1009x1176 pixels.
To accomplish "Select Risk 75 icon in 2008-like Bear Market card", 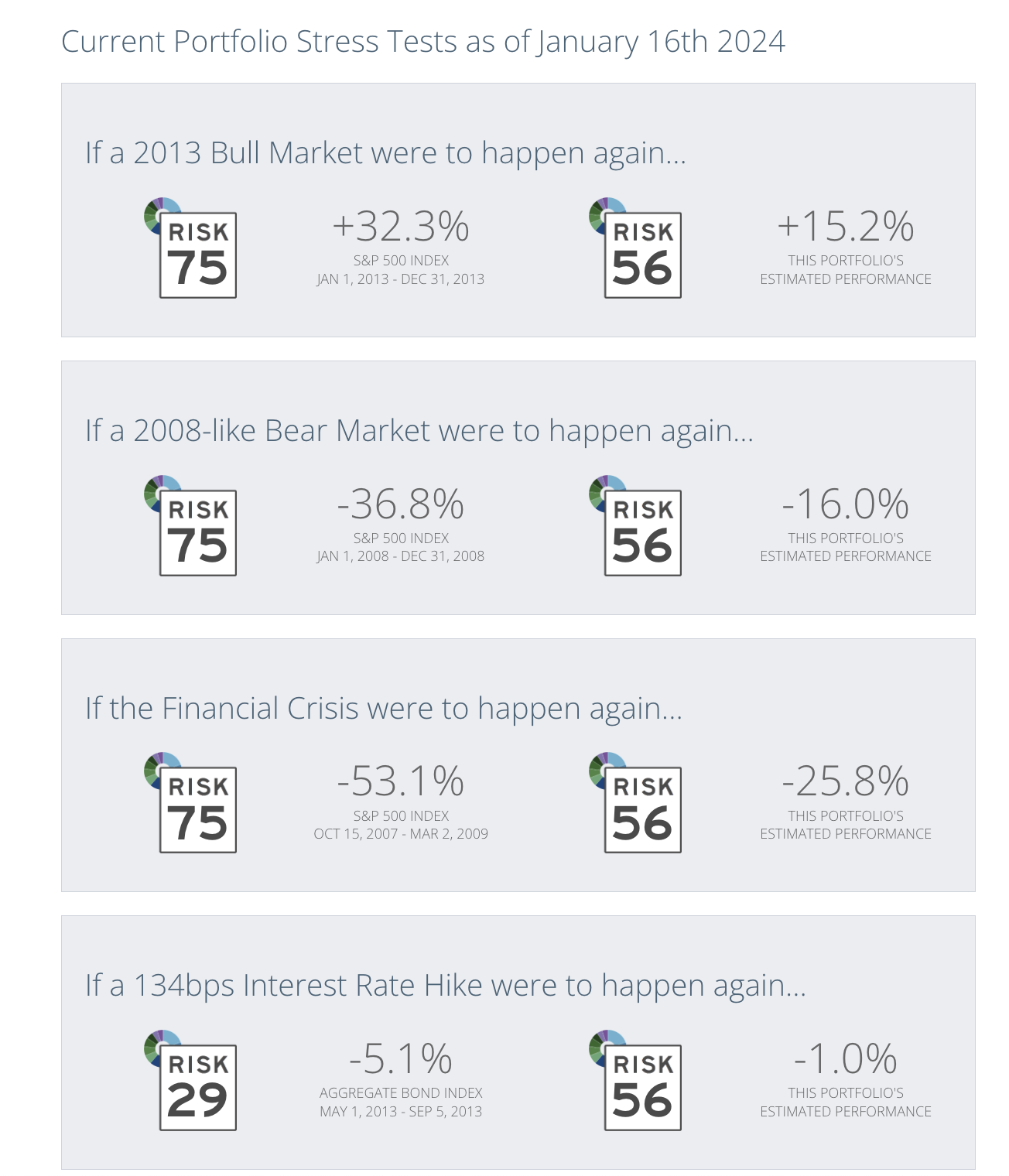I will [197, 532].
